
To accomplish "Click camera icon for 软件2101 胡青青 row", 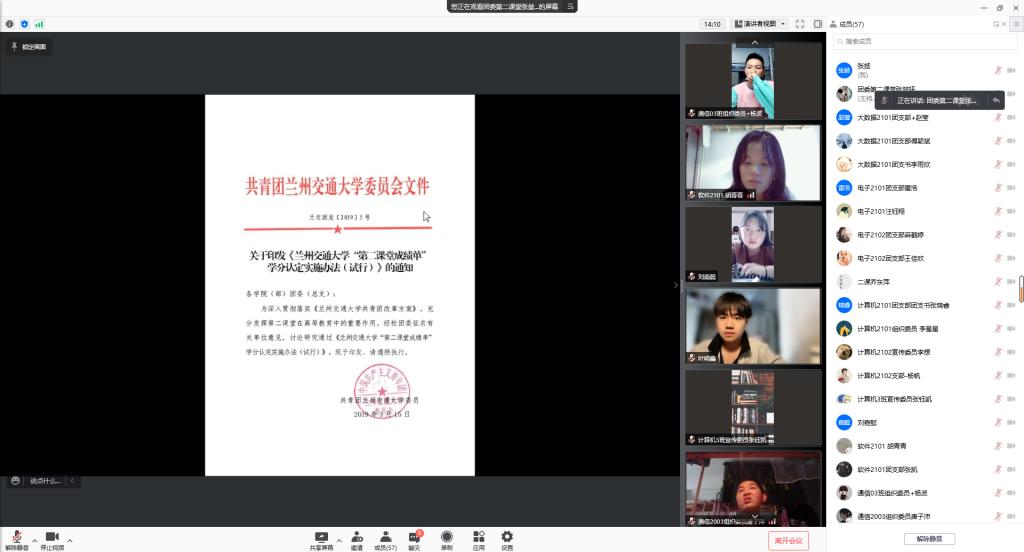I will click(x=1011, y=446).
